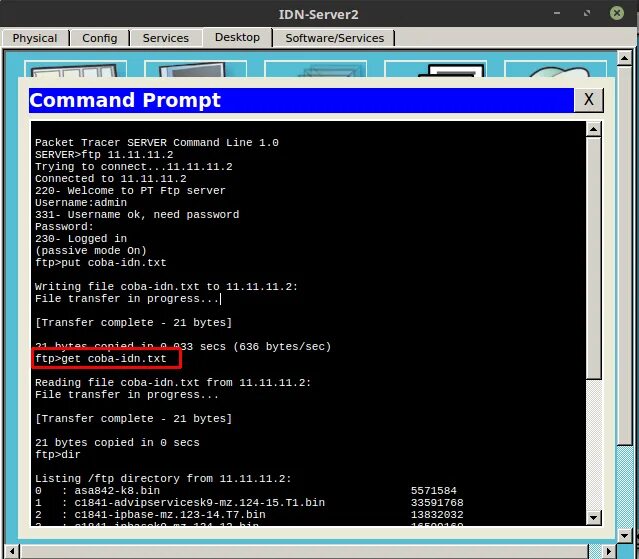Click '(passive mode On)' line

[x=90, y=251]
